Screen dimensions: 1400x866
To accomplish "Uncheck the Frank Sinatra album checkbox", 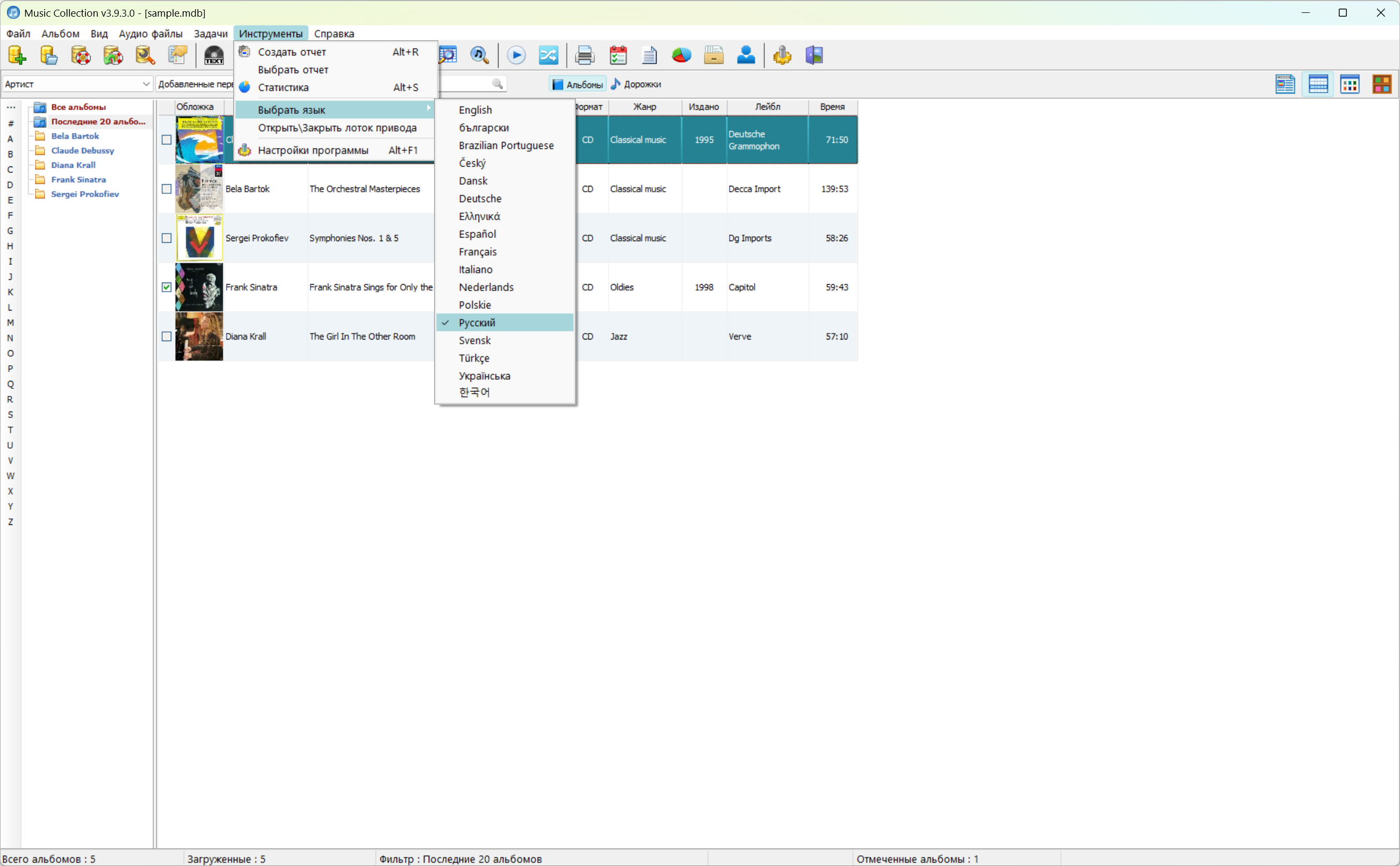I will [x=167, y=287].
